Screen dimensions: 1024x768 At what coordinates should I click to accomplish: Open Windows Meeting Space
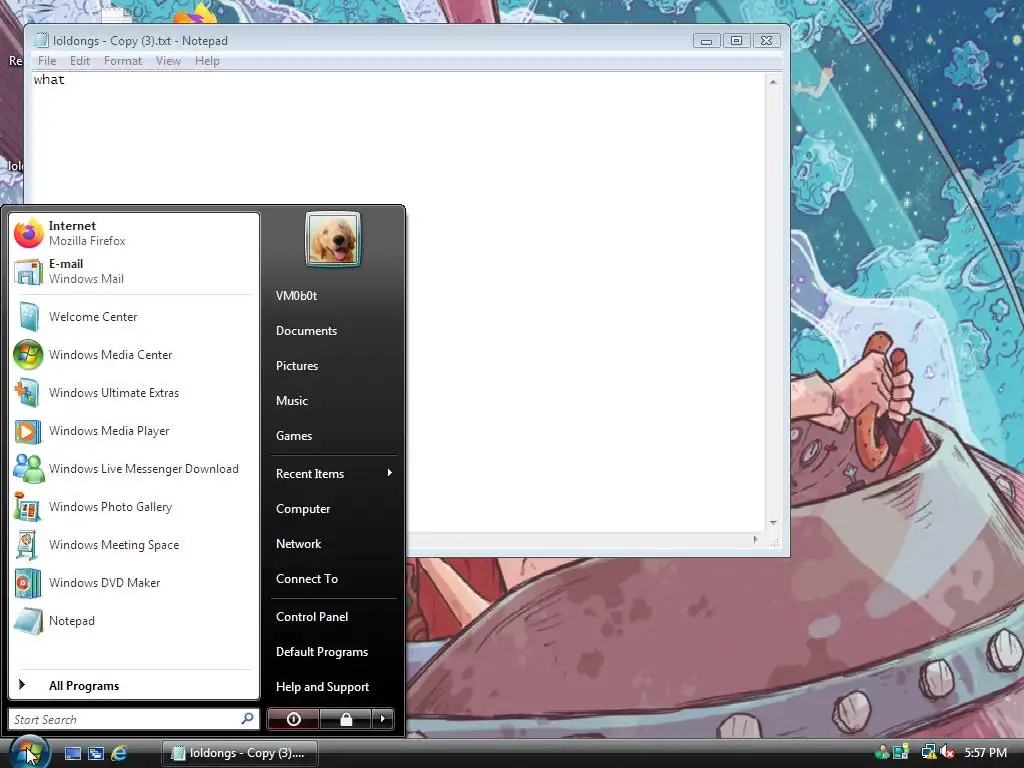pos(133,545)
